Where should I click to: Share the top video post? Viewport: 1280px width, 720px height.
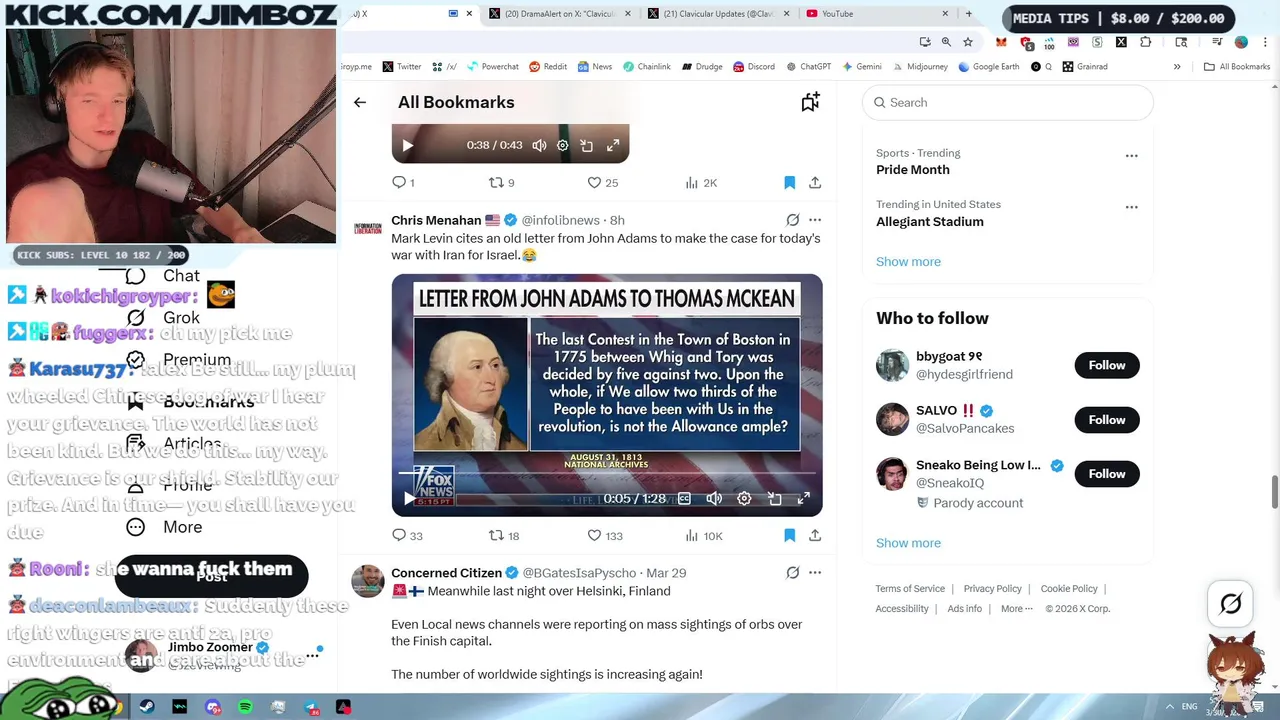(815, 182)
